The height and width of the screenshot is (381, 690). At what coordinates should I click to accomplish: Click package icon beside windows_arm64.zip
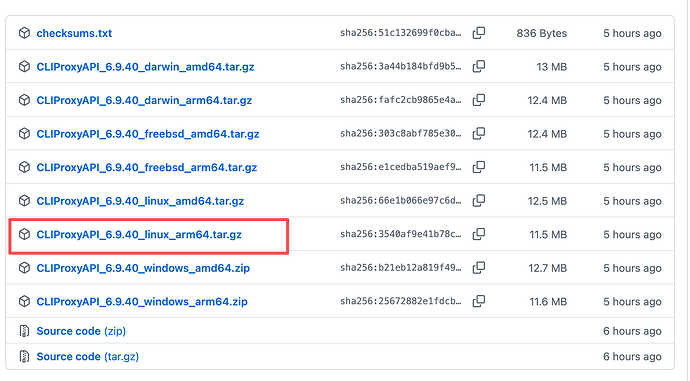point(24,301)
